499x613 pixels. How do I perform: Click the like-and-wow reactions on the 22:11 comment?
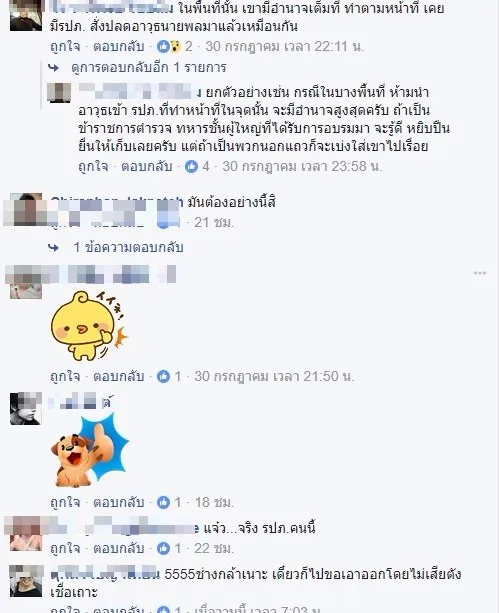tap(174, 47)
